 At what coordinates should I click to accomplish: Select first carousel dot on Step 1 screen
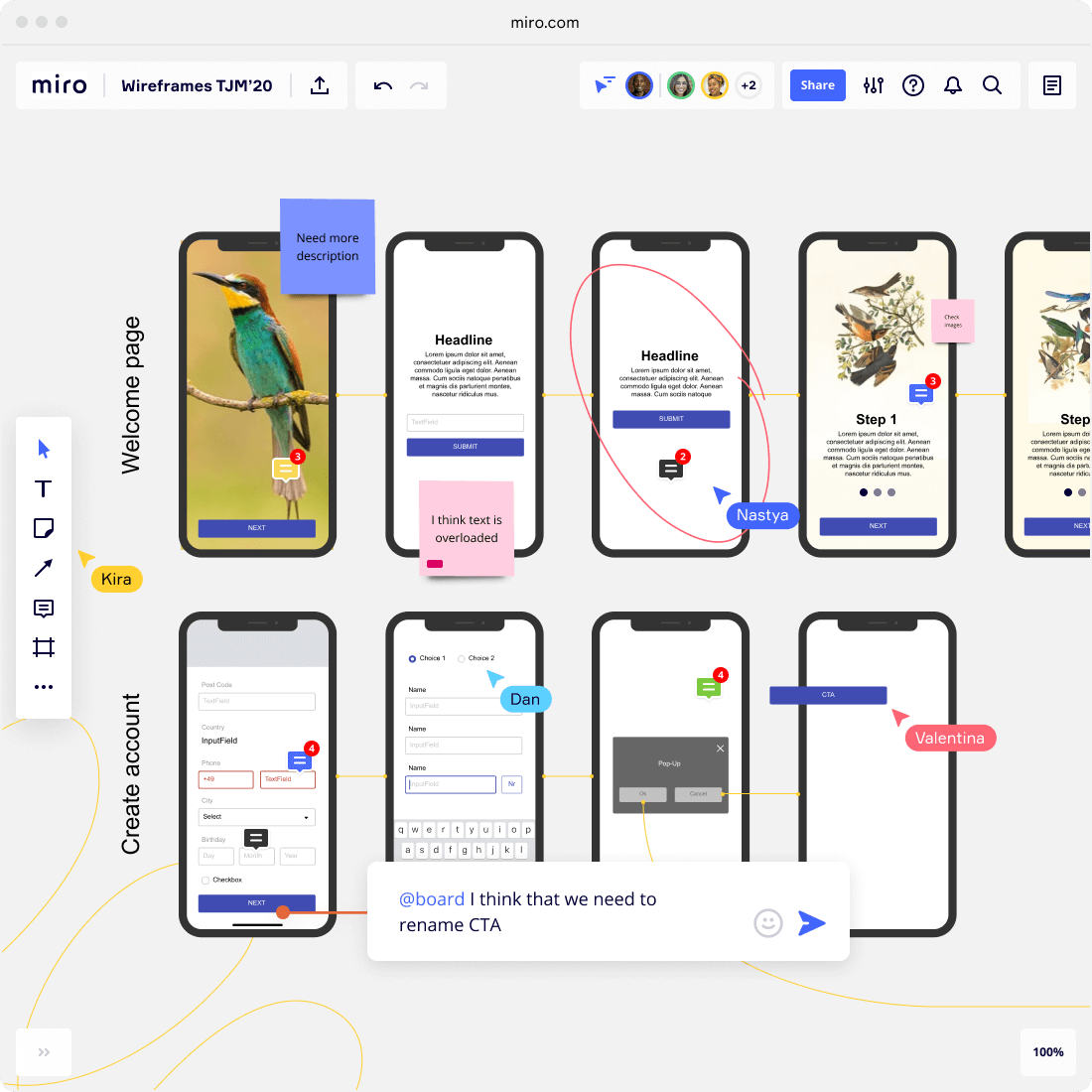click(x=864, y=492)
